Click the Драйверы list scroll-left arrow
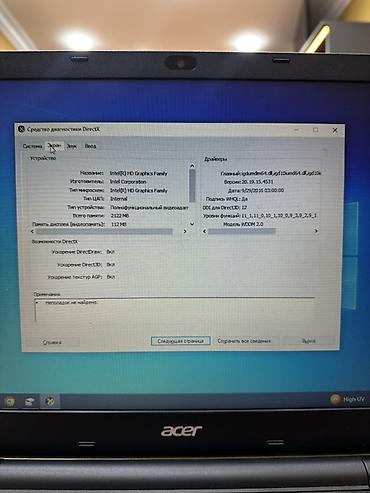Viewport: 370px width, 493px height. pos(205,231)
